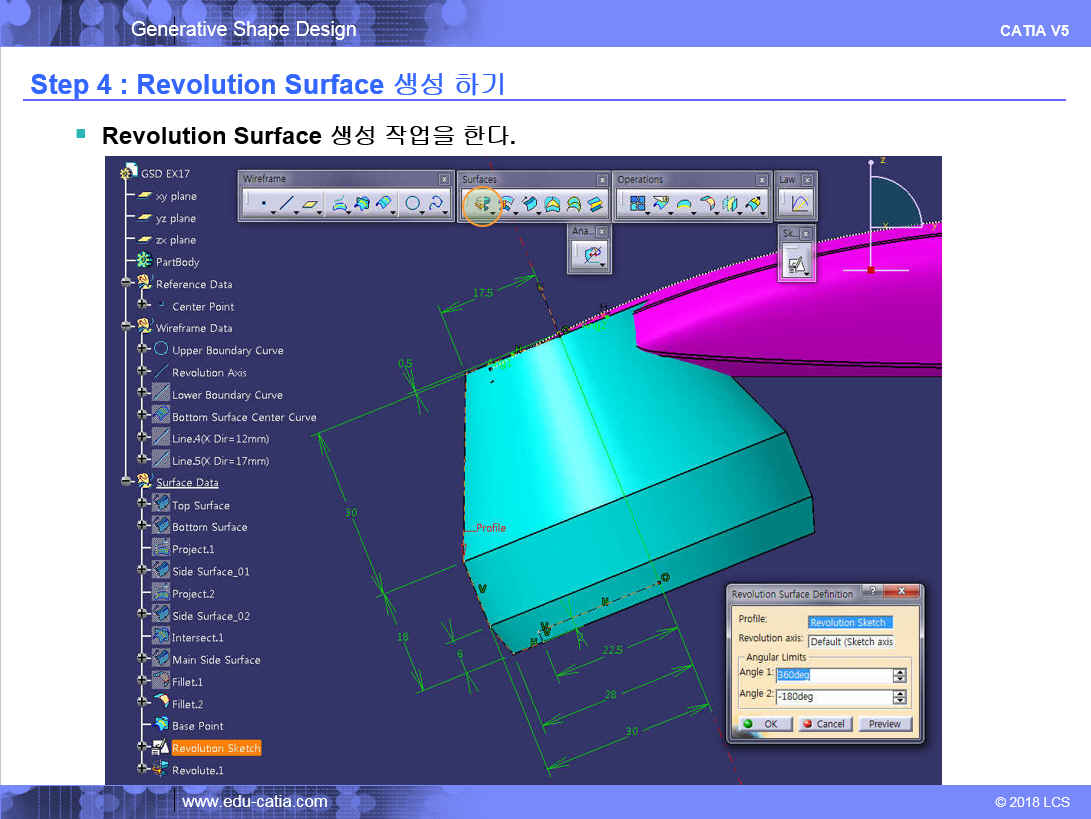Click the Preview button

point(884,724)
